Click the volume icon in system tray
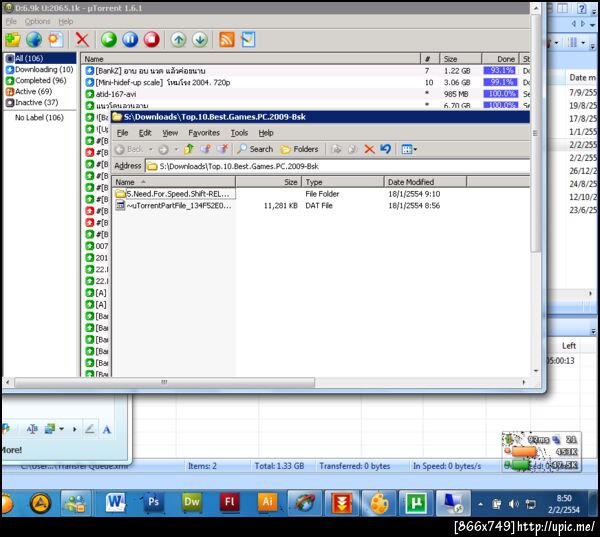This screenshot has height=537, width=600. [513, 504]
